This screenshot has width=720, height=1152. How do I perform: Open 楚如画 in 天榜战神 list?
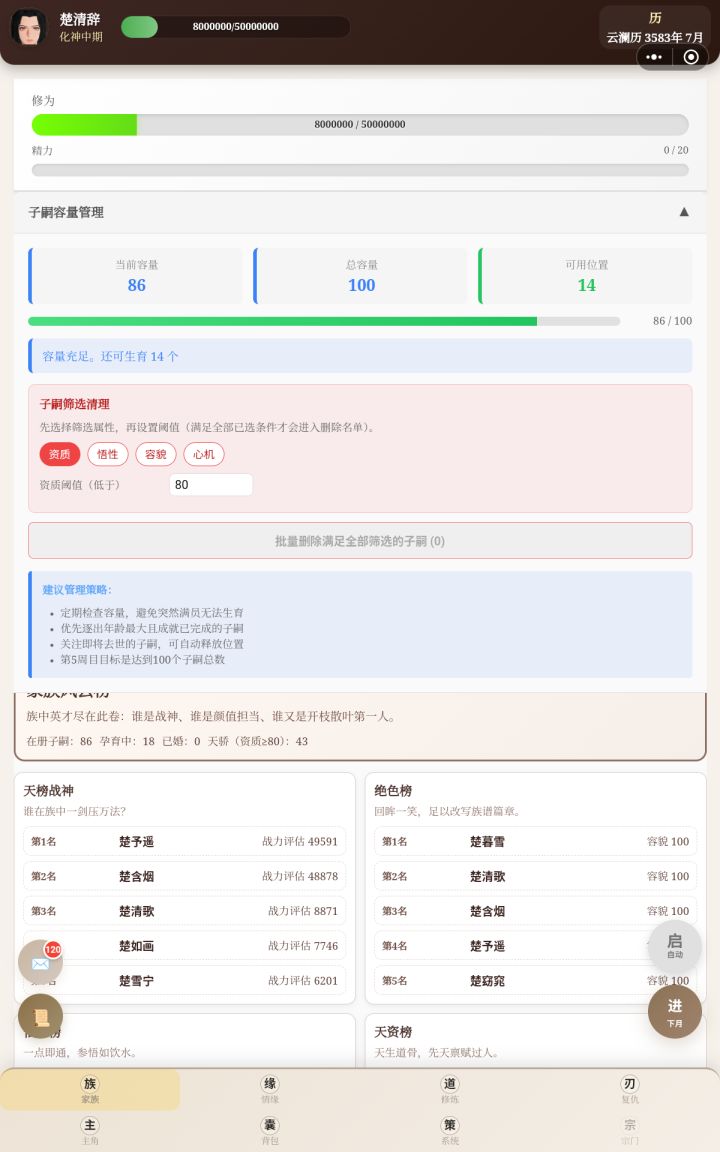point(184,946)
